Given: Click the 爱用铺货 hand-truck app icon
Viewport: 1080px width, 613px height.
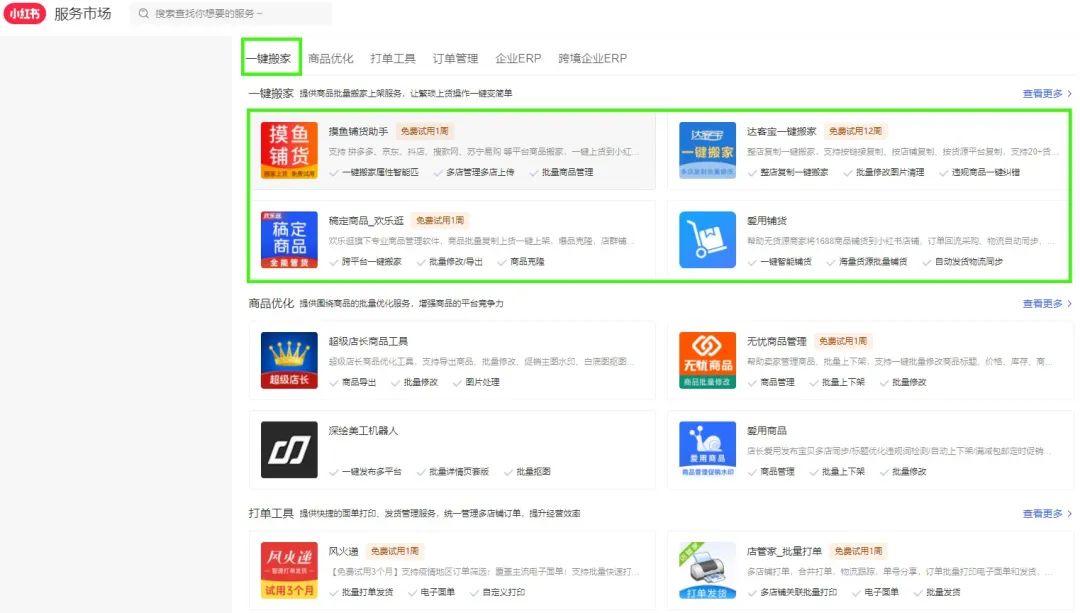Looking at the screenshot, I should (x=707, y=238).
